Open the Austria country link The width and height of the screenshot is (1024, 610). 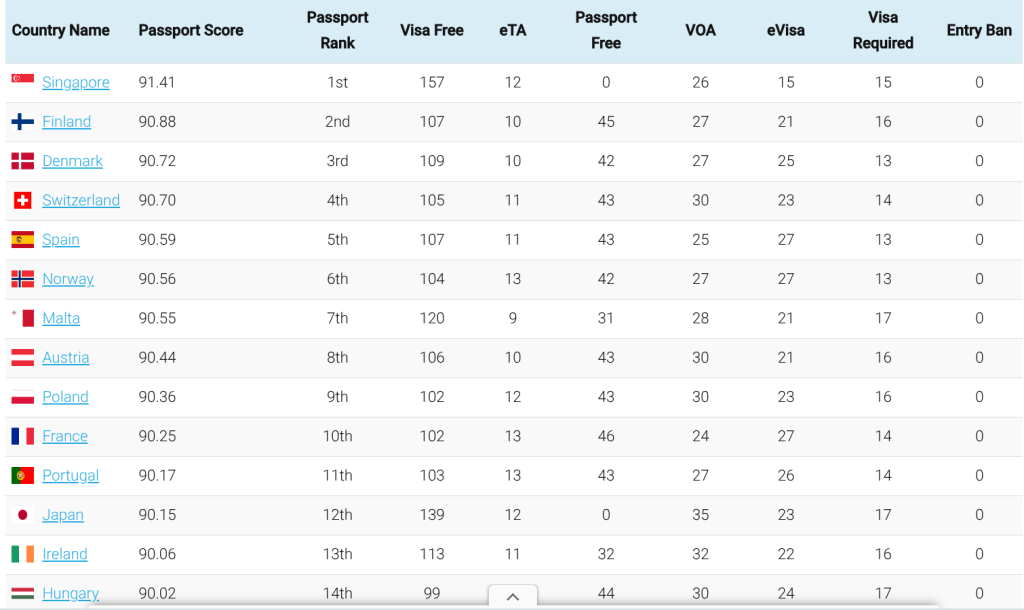point(65,357)
